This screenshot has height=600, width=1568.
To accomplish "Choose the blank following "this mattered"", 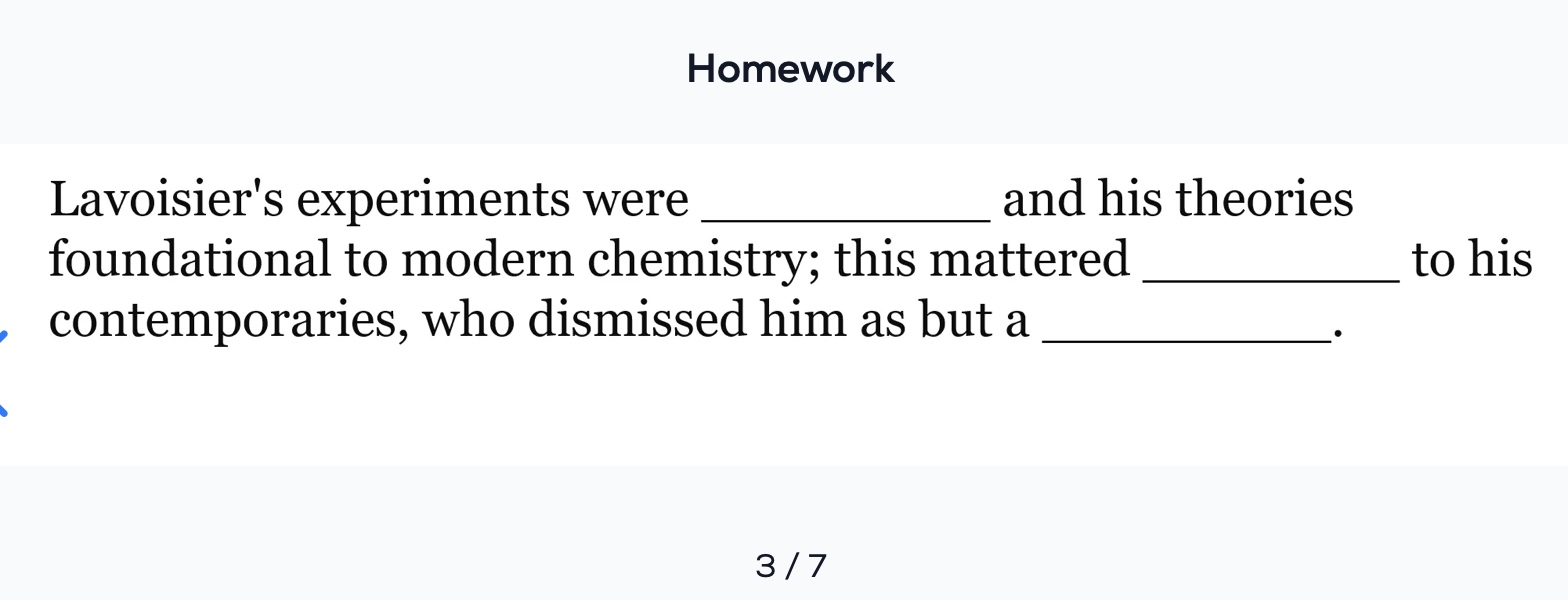I will tap(1271, 260).
